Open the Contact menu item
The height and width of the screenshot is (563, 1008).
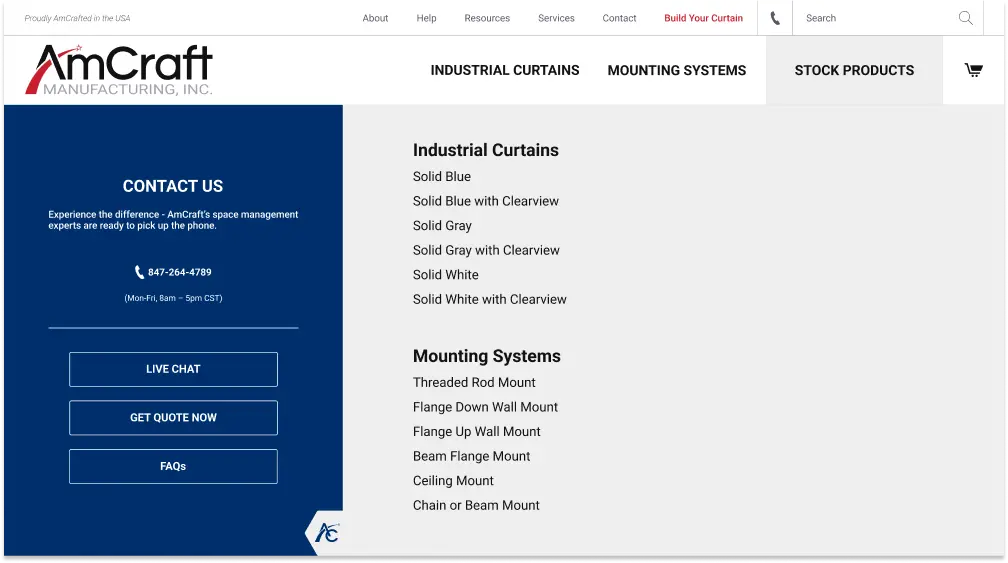(619, 18)
